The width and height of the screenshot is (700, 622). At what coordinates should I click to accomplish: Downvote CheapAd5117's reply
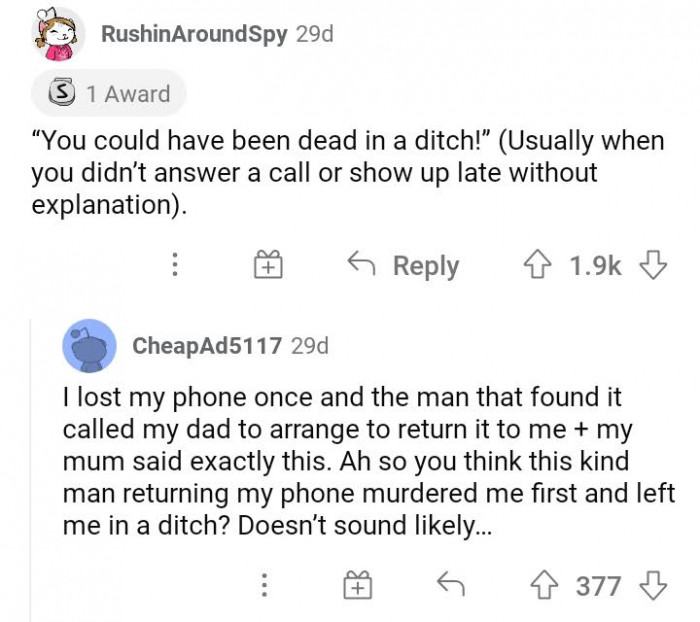[x=653, y=585]
